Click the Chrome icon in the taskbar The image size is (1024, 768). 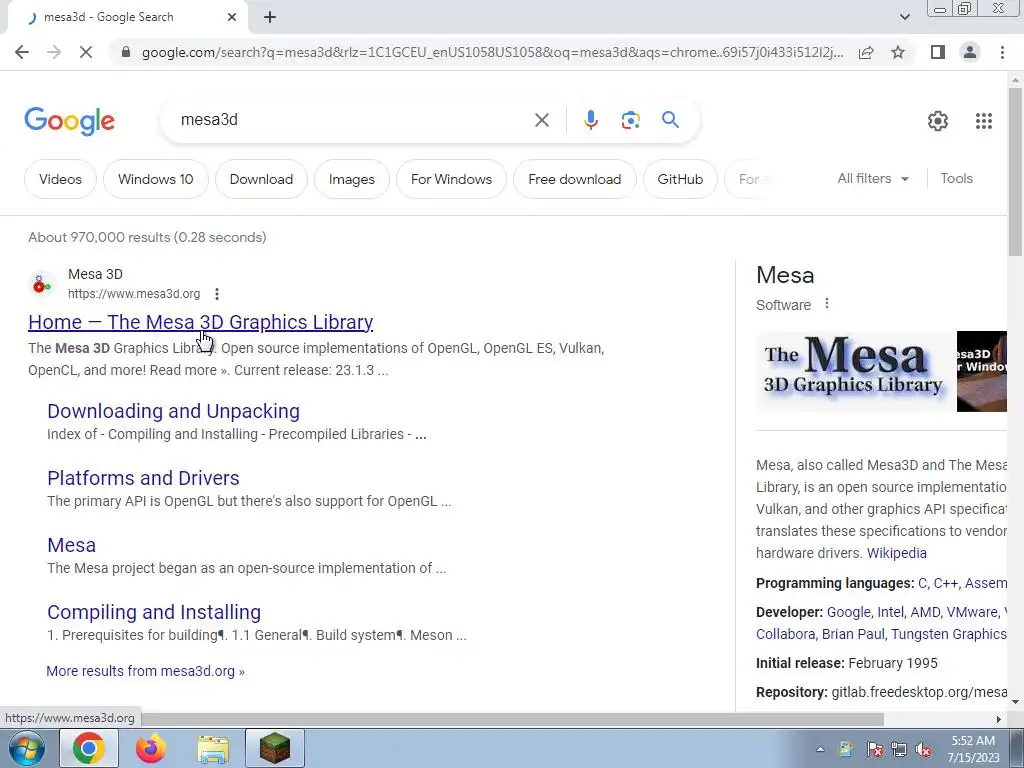pos(89,748)
